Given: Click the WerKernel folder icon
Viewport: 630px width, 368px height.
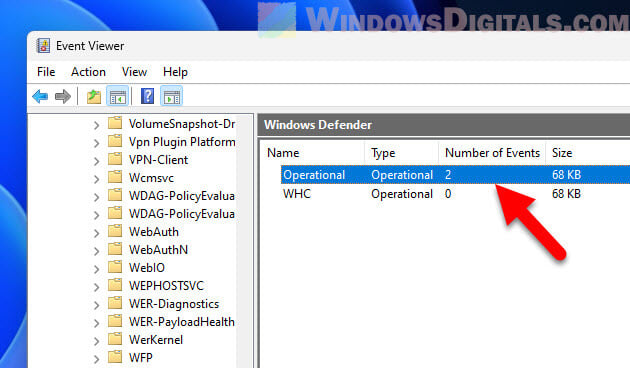Looking at the screenshot, I should (x=115, y=339).
